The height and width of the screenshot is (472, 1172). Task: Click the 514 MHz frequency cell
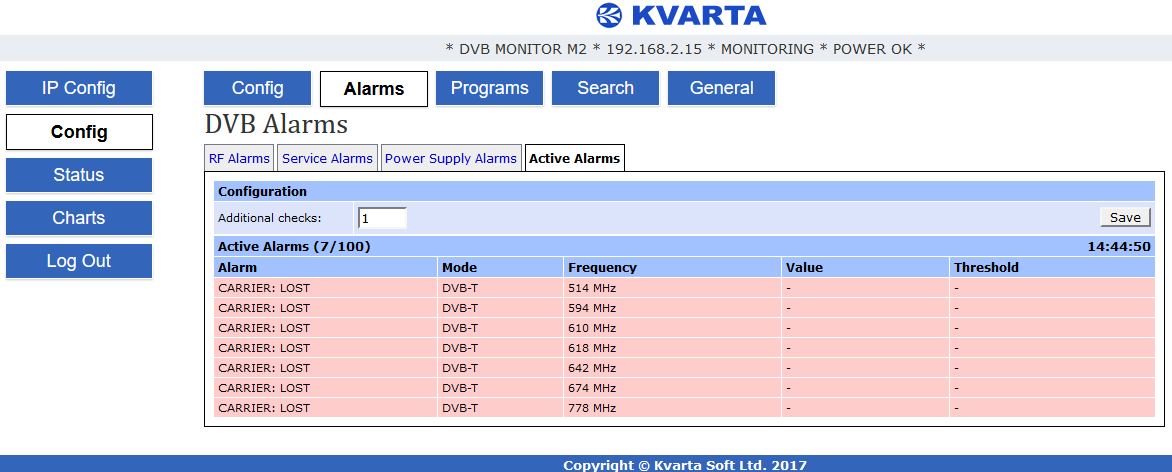[673, 288]
